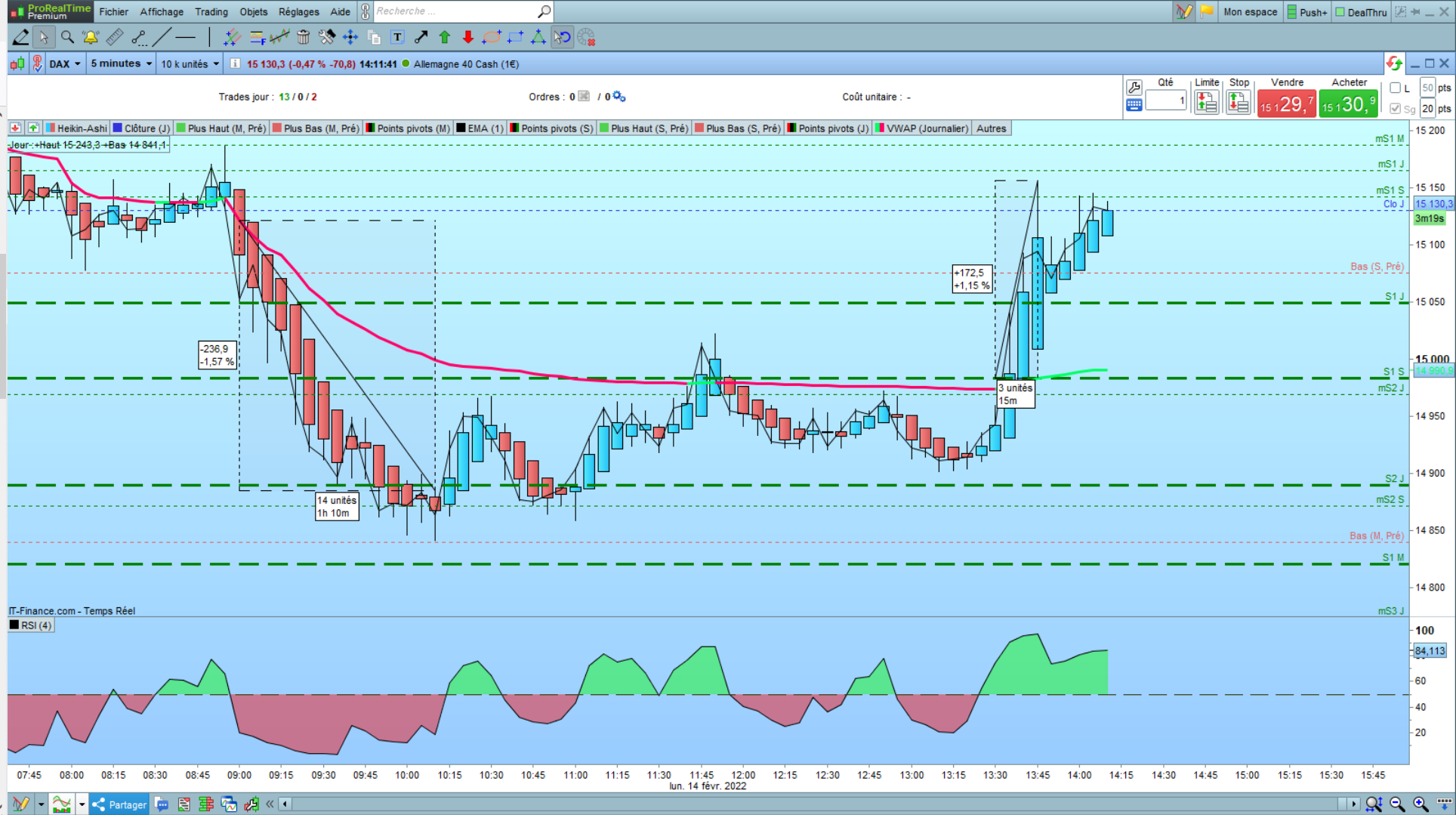Toggle the Sg stop checkbox

(x=1396, y=109)
